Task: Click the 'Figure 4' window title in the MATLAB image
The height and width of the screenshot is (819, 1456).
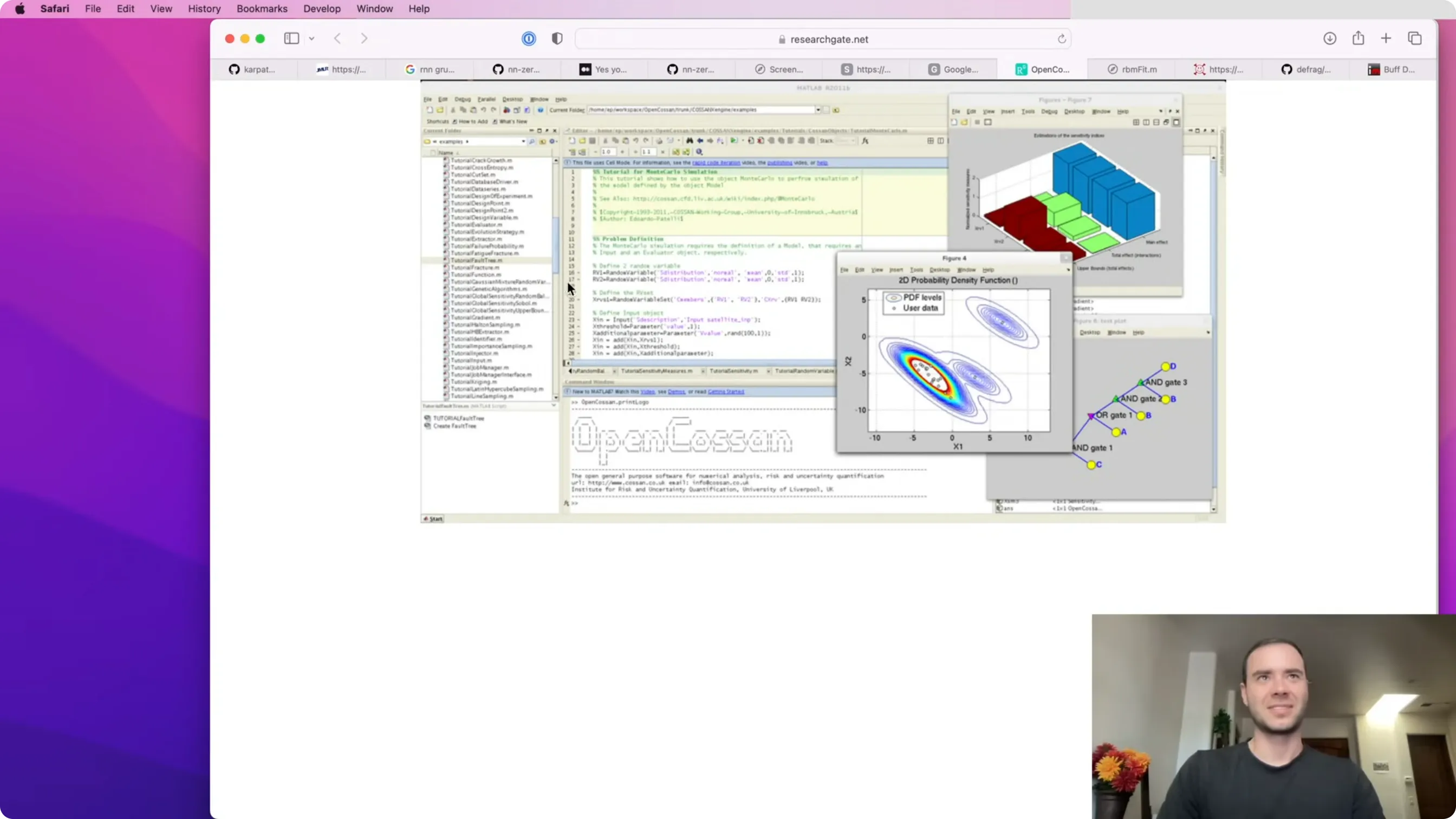Action: pyautogui.click(x=954, y=258)
